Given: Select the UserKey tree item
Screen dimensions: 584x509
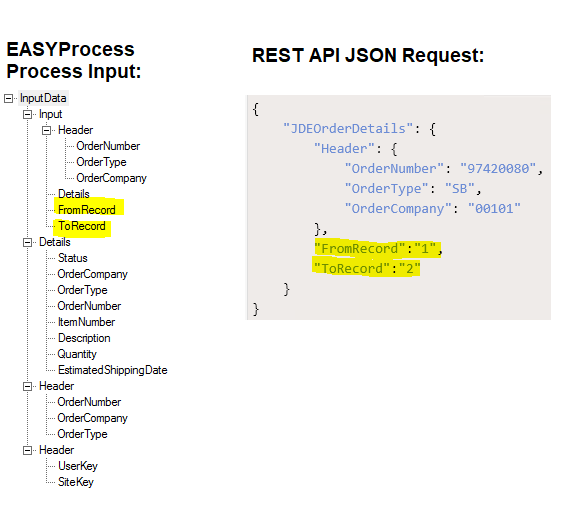Looking at the screenshot, I should coord(78,466).
